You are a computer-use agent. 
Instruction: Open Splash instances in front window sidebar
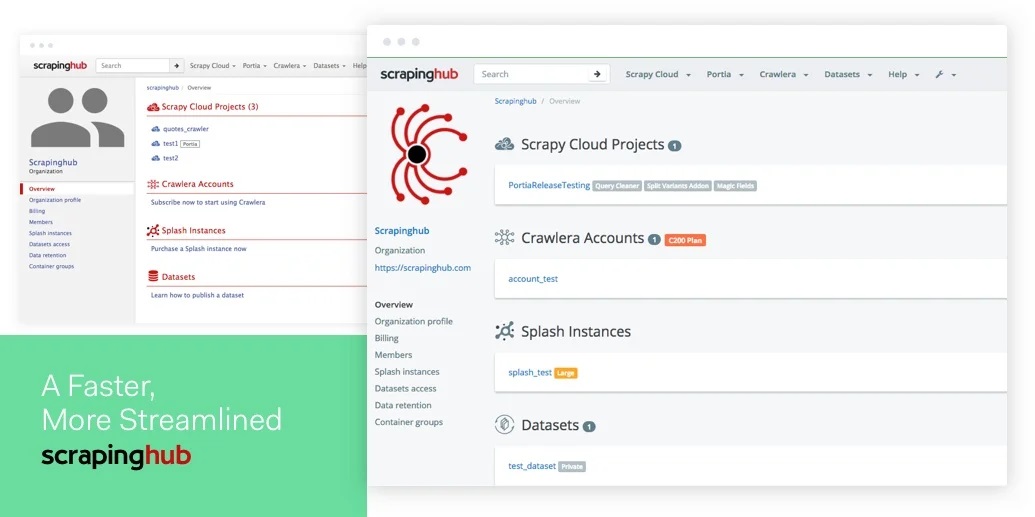click(407, 372)
